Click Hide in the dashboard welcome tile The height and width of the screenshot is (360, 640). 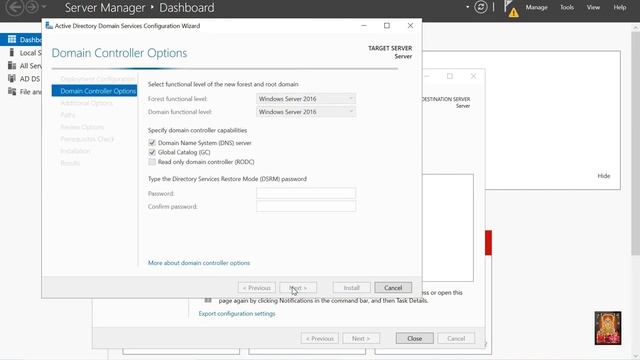pyautogui.click(x=604, y=176)
